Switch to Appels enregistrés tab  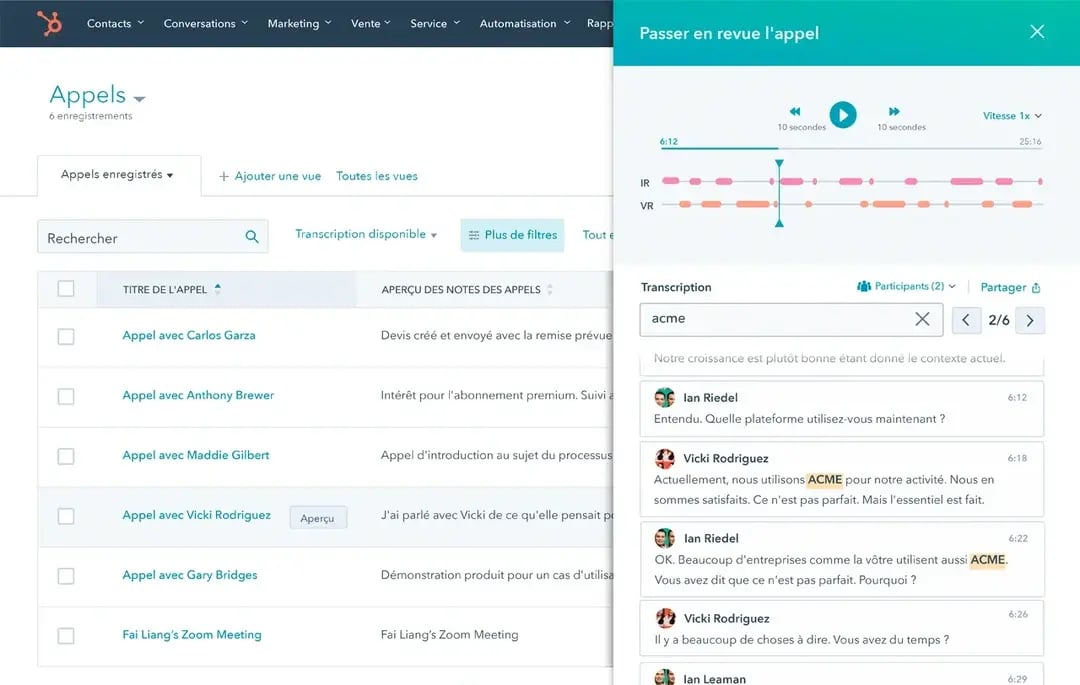tap(117, 175)
